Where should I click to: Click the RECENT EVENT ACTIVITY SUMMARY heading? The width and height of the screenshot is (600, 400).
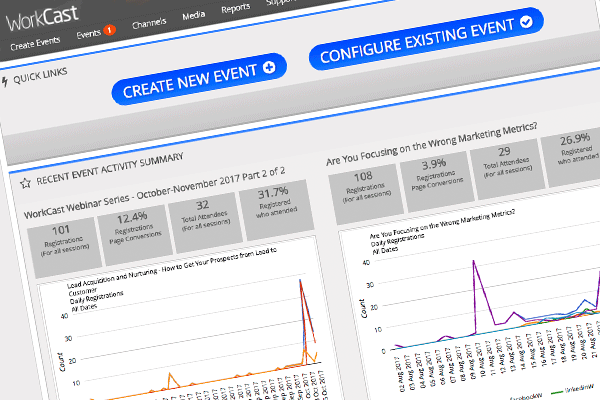click(110, 169)
